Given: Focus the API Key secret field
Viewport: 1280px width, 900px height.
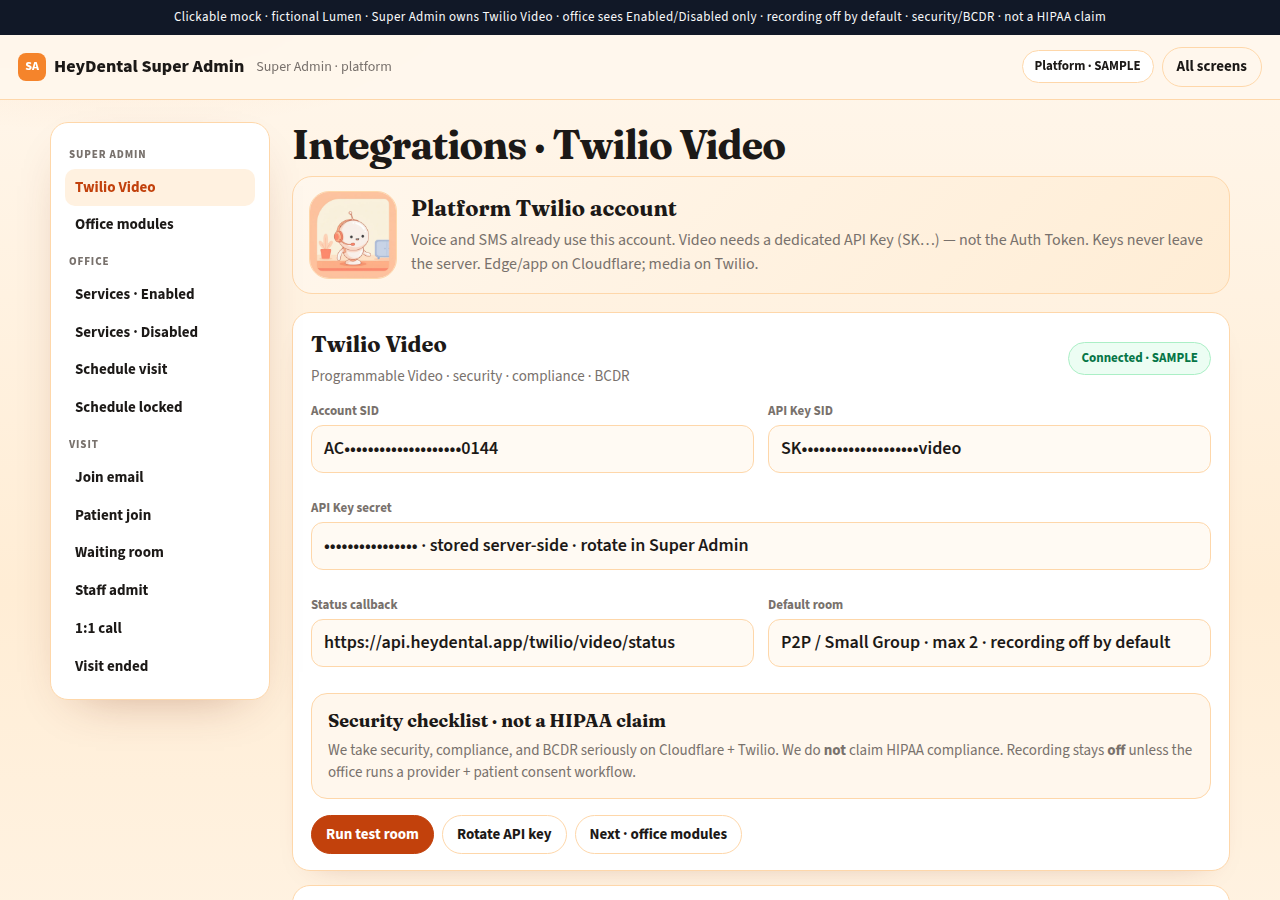Looking at the screenshot, I should 761,546.
